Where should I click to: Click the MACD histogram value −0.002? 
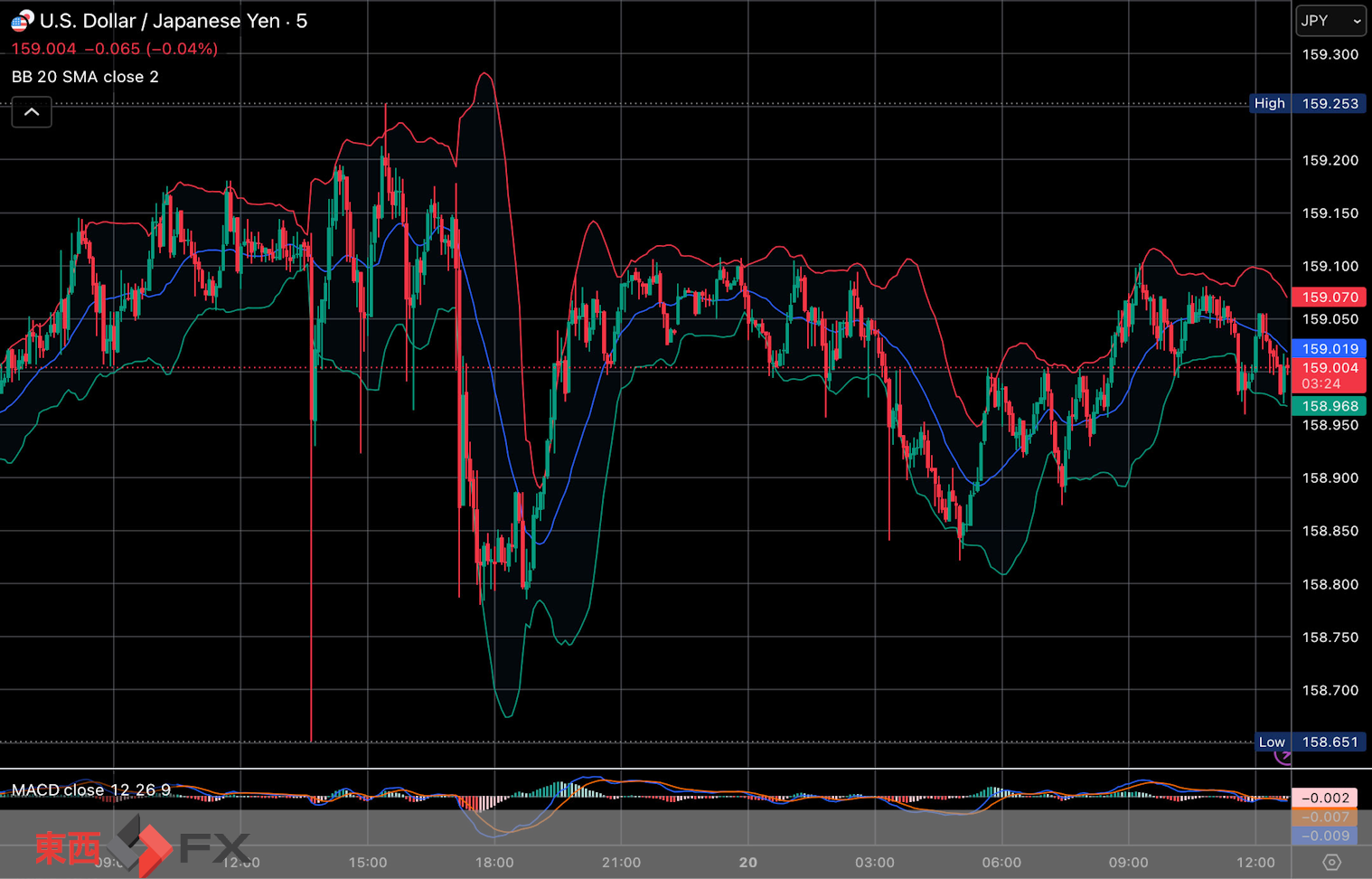[x=1325, y=799]
